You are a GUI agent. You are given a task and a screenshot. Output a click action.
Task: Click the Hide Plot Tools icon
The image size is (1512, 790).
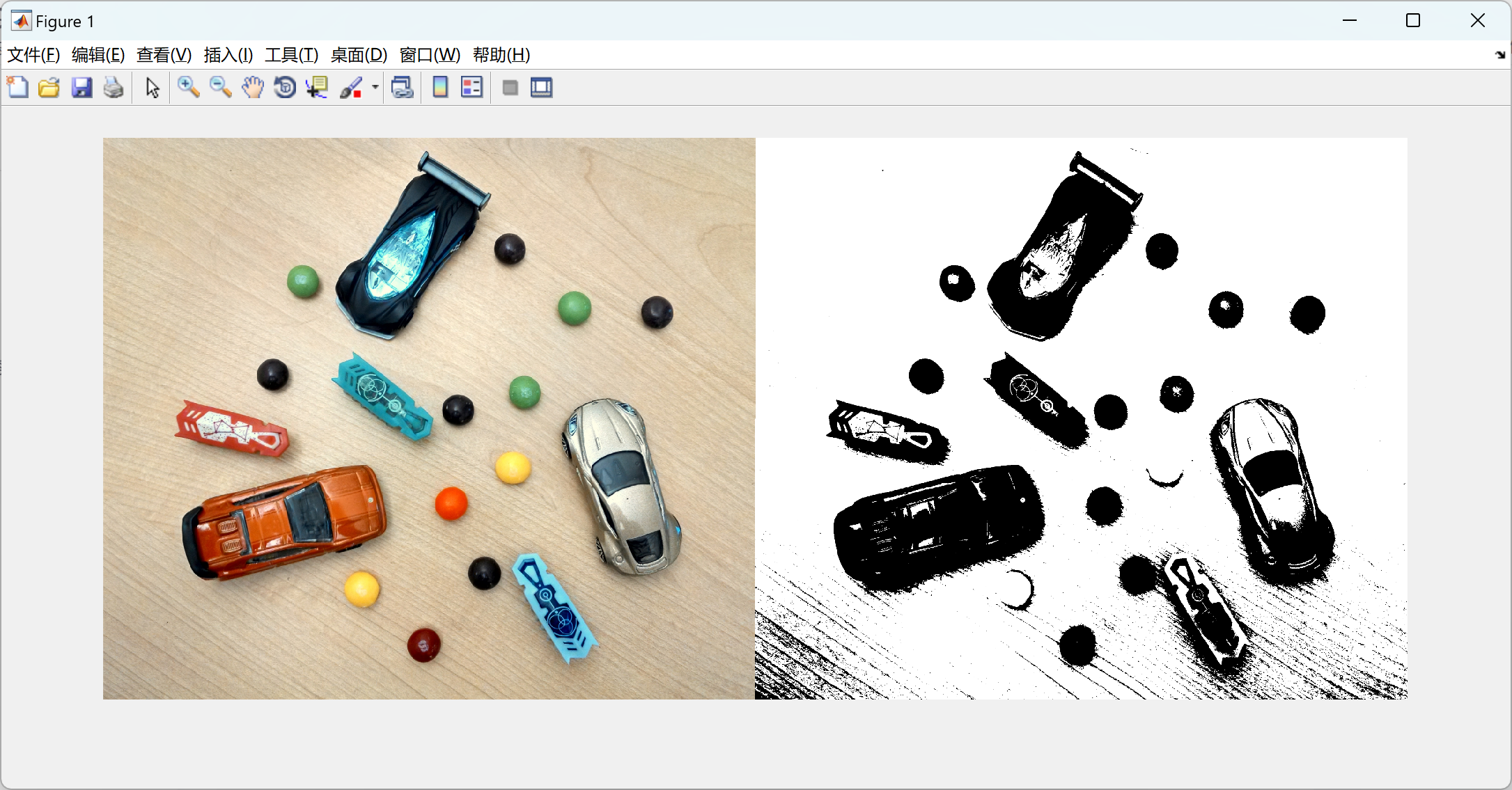510,88
